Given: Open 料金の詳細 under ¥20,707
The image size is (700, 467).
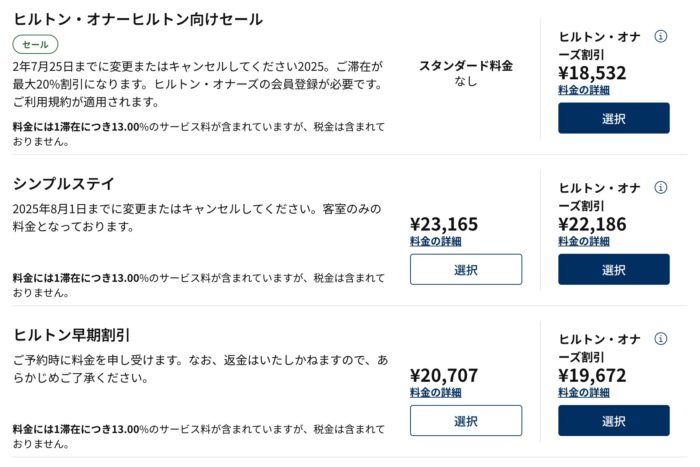Looking at the screenshot, I should click(436, 393).
